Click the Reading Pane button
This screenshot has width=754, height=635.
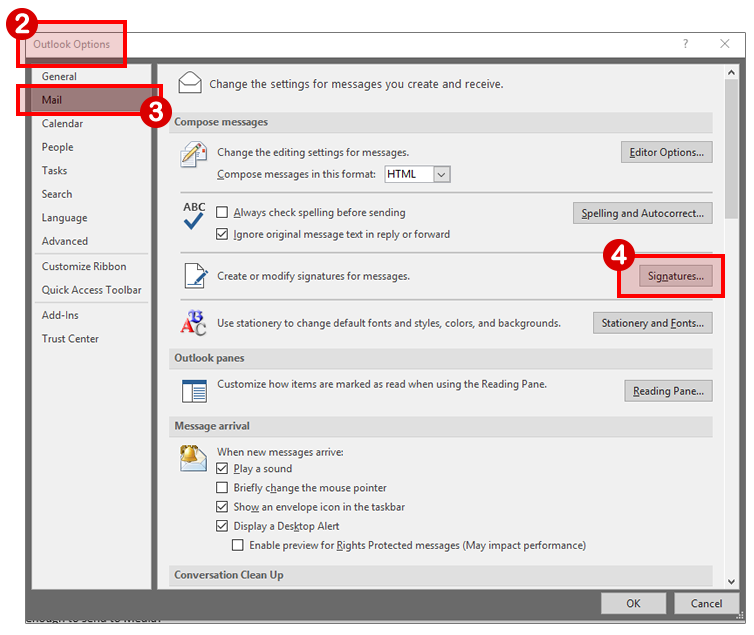668,391
